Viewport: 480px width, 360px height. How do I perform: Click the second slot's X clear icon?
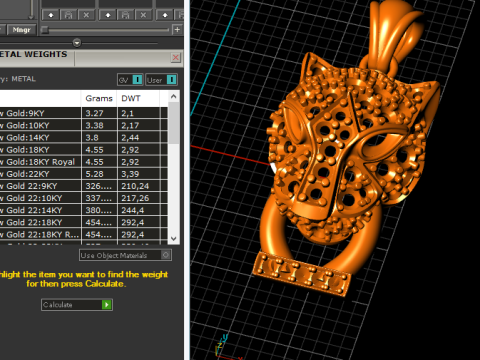coord(143,15)
